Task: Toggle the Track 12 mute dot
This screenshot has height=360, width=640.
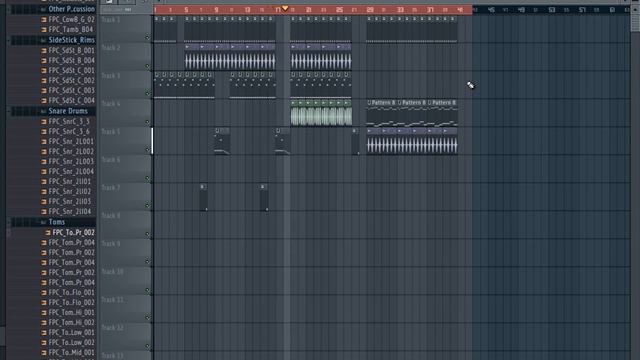Action: [x=148, y=346]
